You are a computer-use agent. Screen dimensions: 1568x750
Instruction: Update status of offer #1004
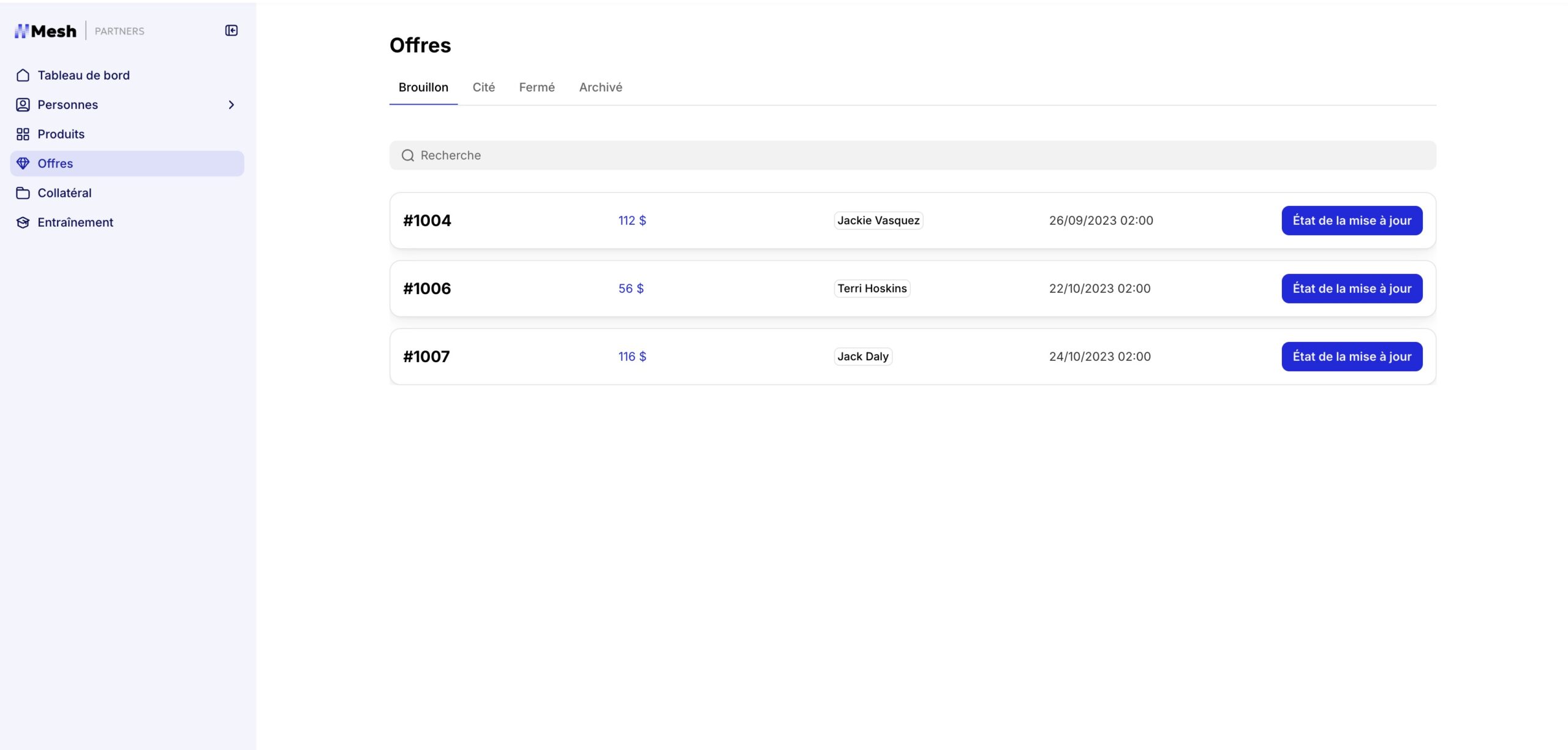(x=1351, y=221)
